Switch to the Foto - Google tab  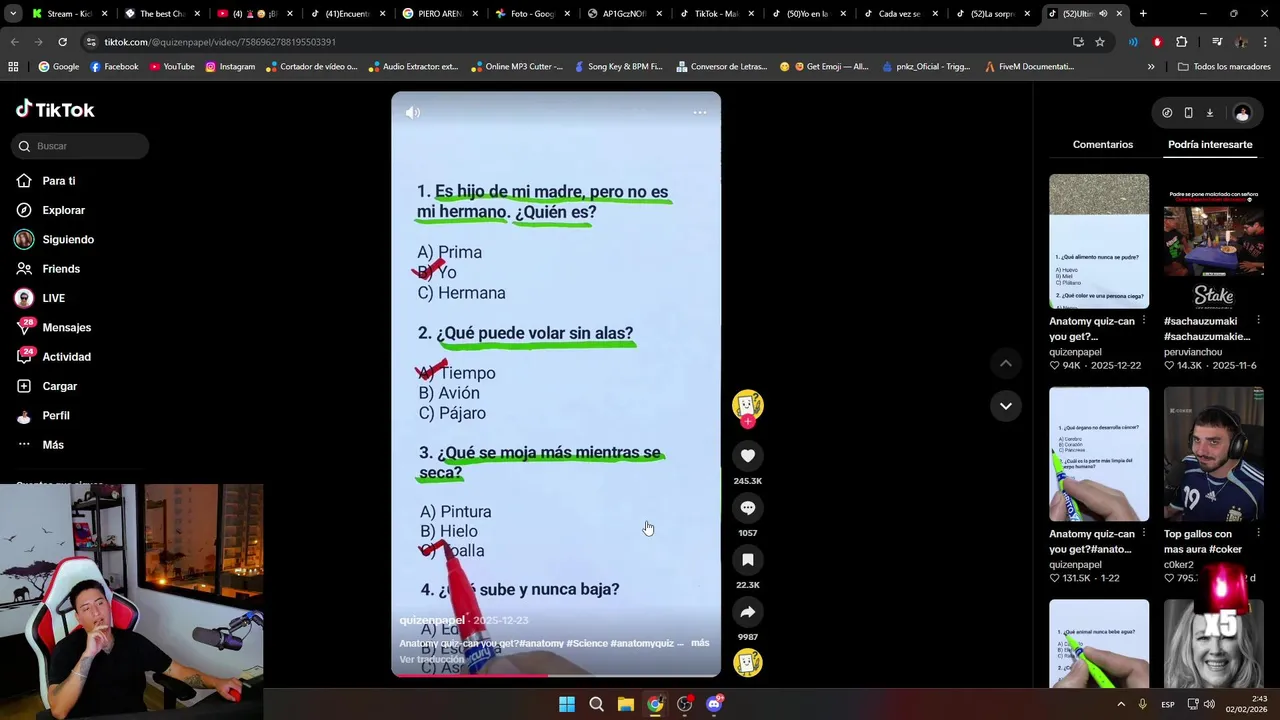[x=533, y=14]
